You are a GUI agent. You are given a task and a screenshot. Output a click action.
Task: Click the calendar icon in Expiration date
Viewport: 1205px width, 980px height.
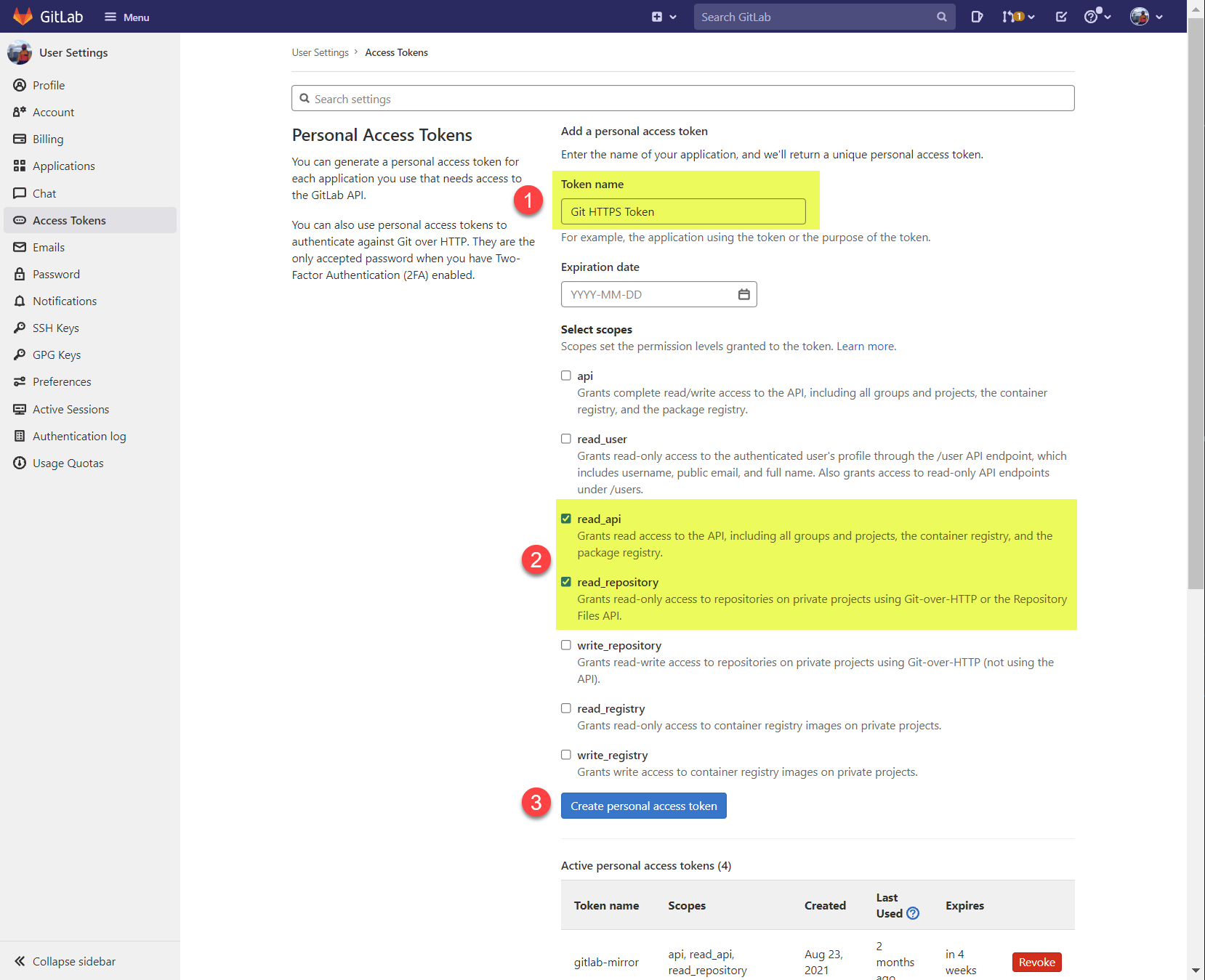point(743,294)
